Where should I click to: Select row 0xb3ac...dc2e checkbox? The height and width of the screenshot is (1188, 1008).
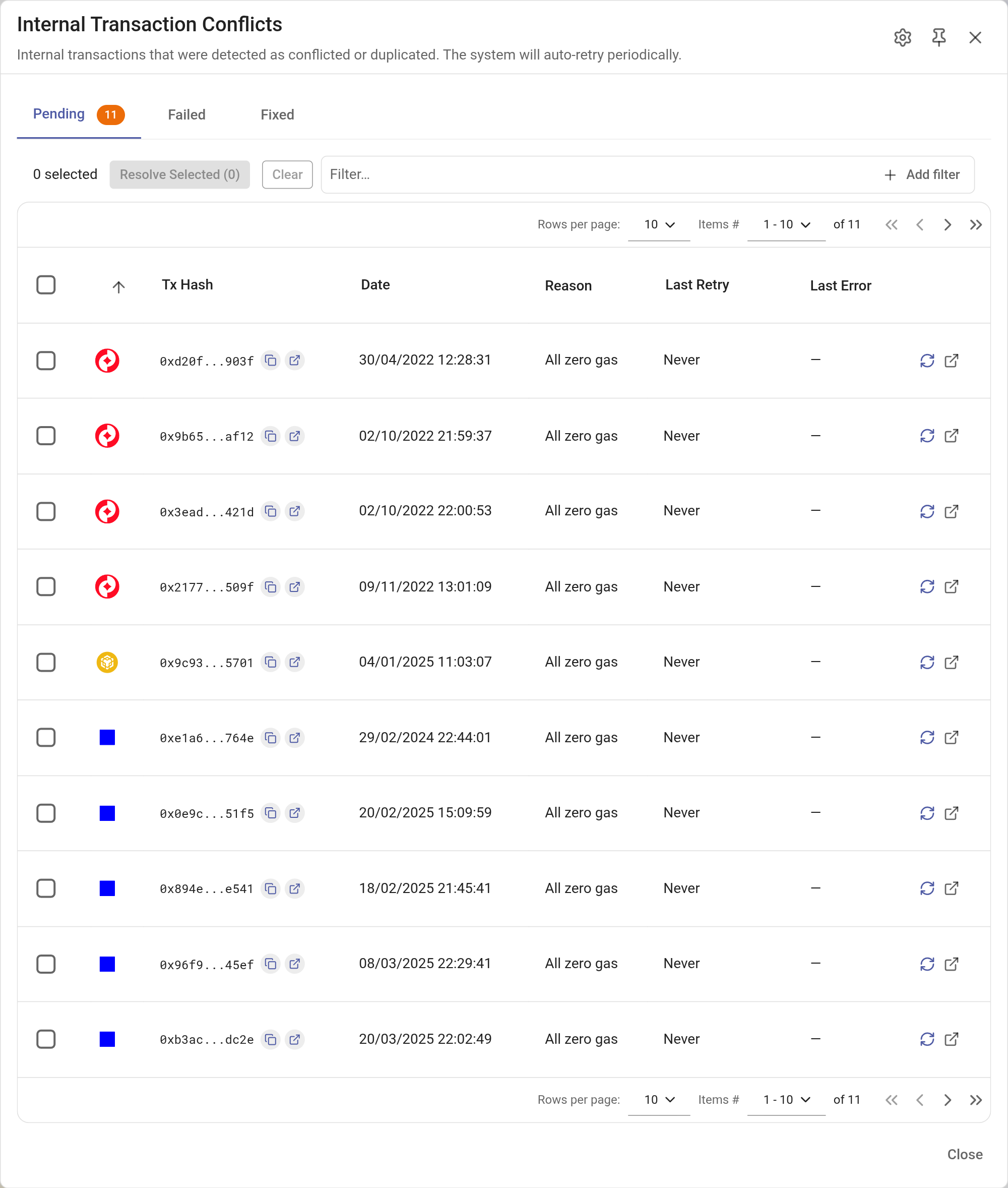tap(46, 1039)
